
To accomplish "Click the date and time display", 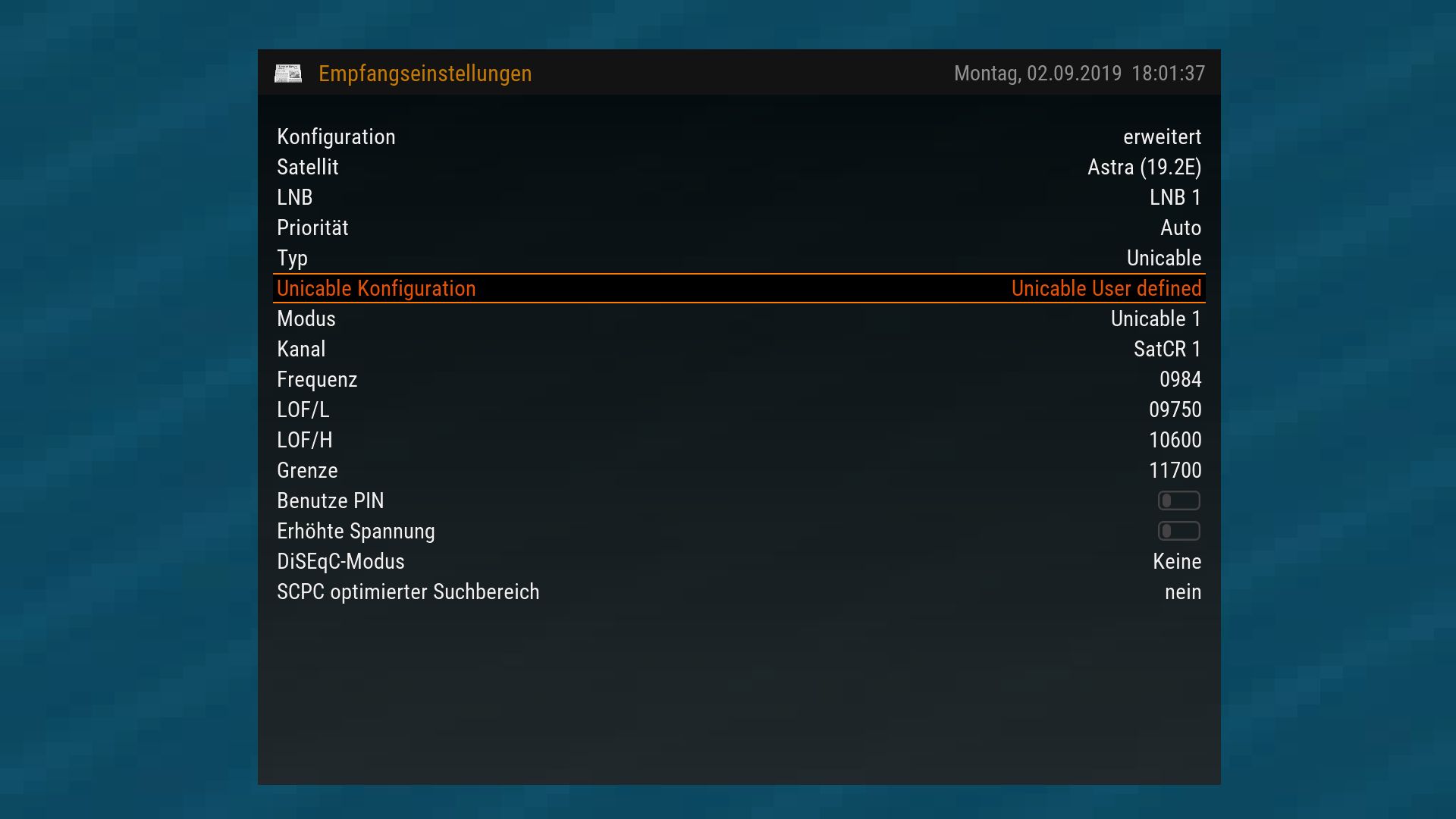I will click(x=1079, y=74).
